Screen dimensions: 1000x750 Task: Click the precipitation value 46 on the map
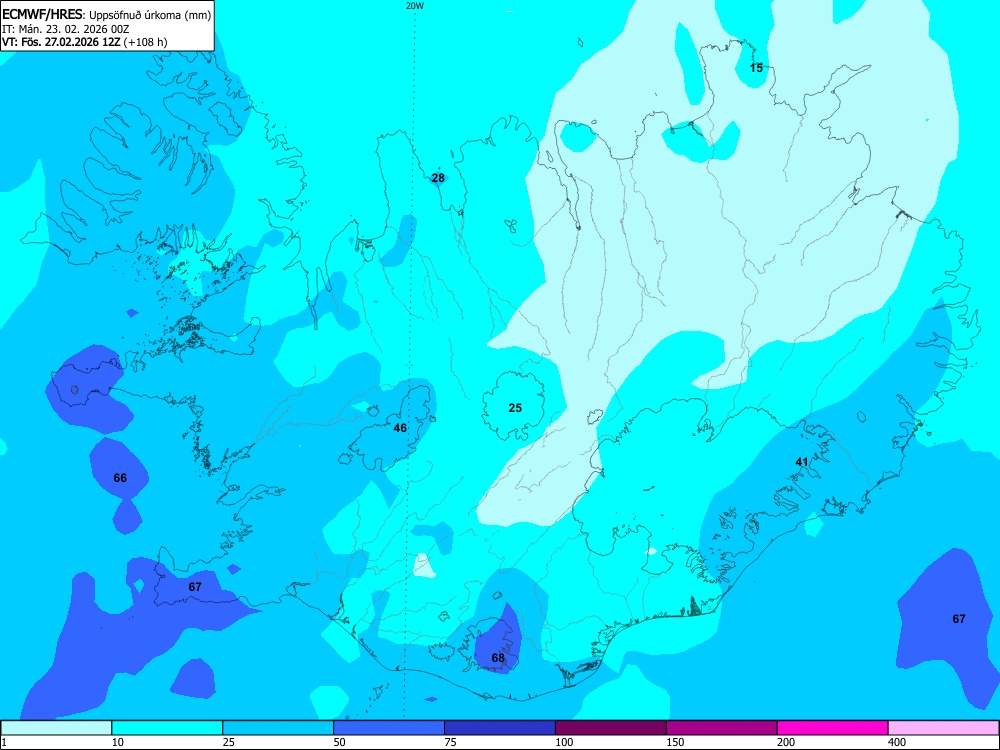pyautogui.click(x=400, y=428)
